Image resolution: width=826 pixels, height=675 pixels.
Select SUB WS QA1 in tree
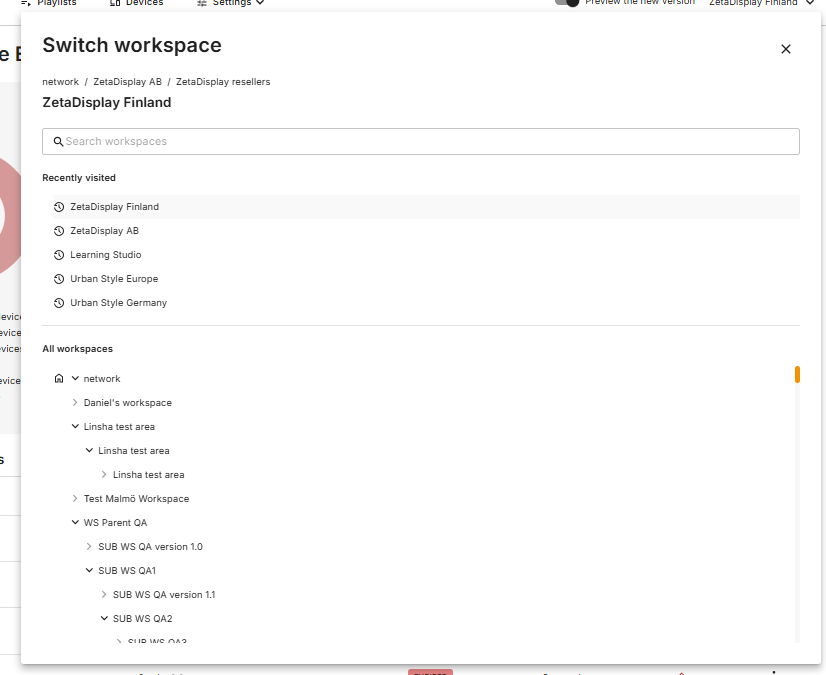pos(127,571)
